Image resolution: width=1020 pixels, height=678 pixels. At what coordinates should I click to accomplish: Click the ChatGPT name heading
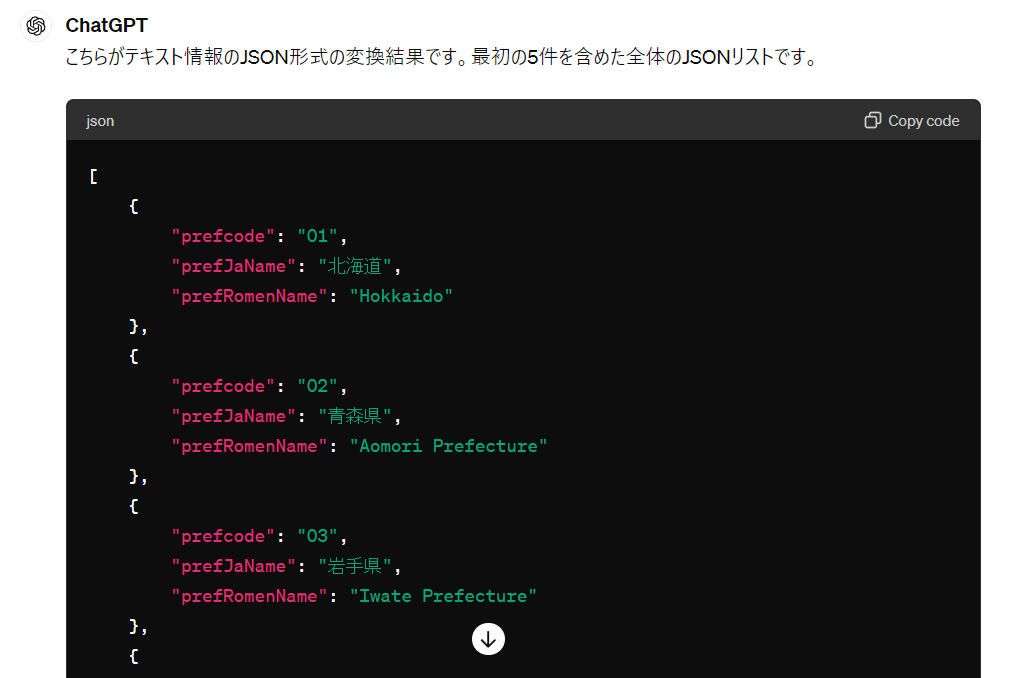click(105, 25)
